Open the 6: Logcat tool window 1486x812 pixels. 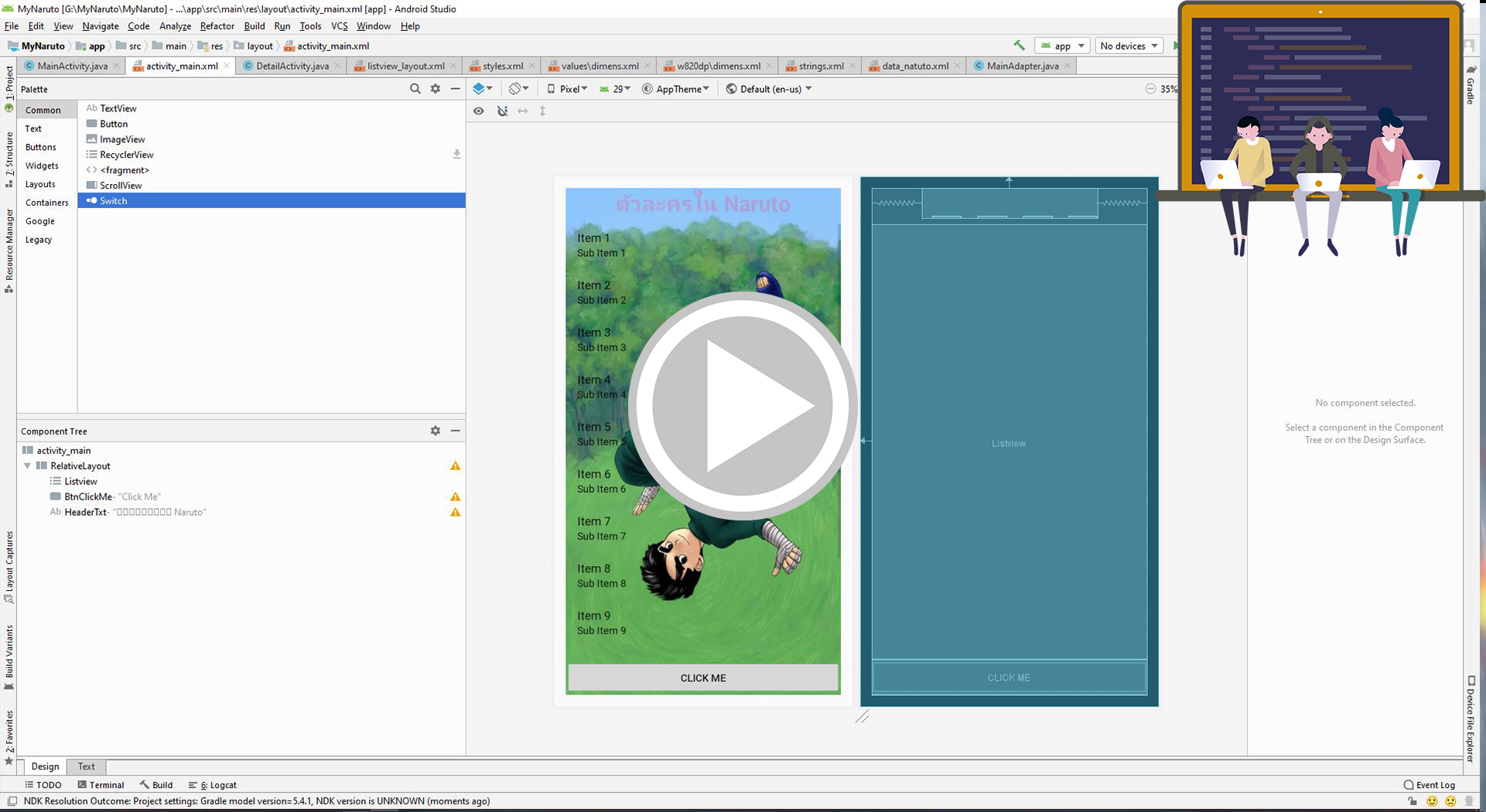pyautogui.click(x=213, y=785)
